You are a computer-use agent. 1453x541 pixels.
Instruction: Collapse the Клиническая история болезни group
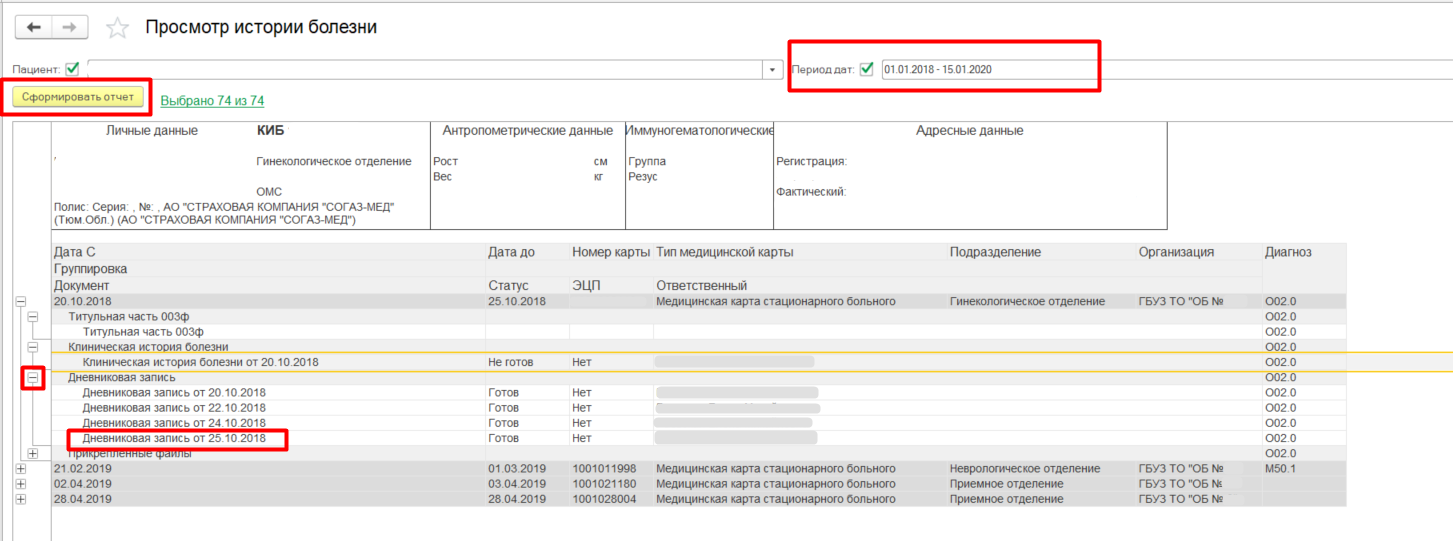point(33,347)
